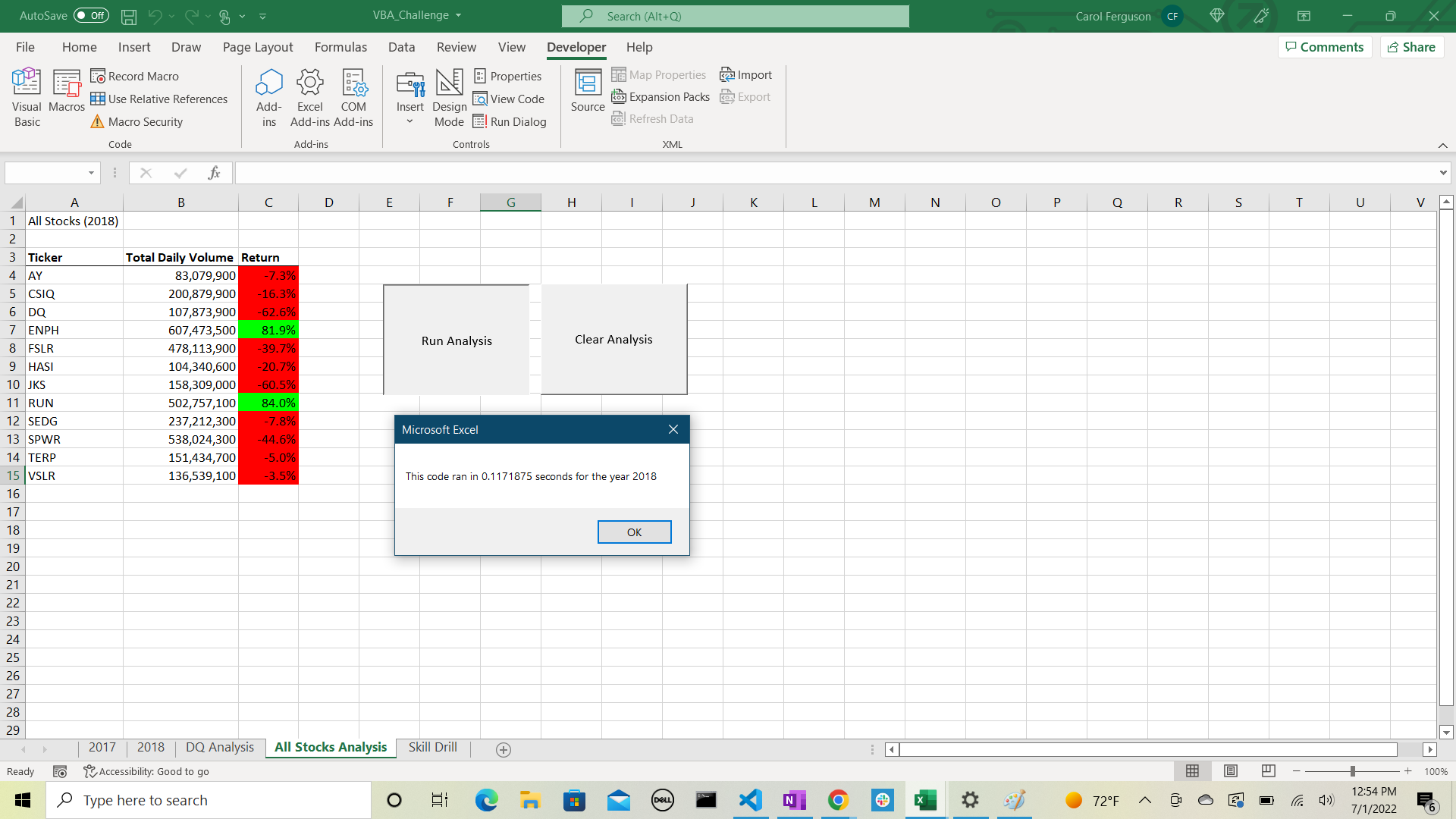The width and height of the screenshot is (1456, 819).
Task: Open Excel Add-ins dialog
Action: tap(309, 96)
